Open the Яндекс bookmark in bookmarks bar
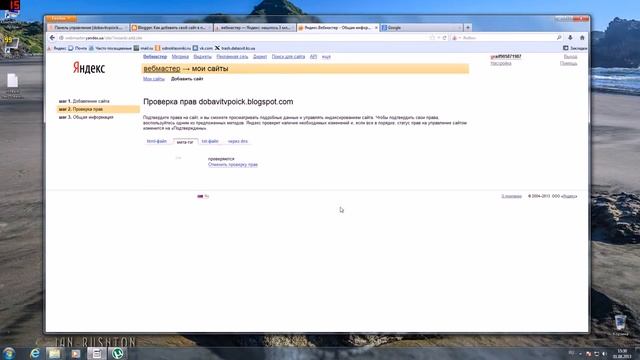640x360 pixels. point(57,48)
